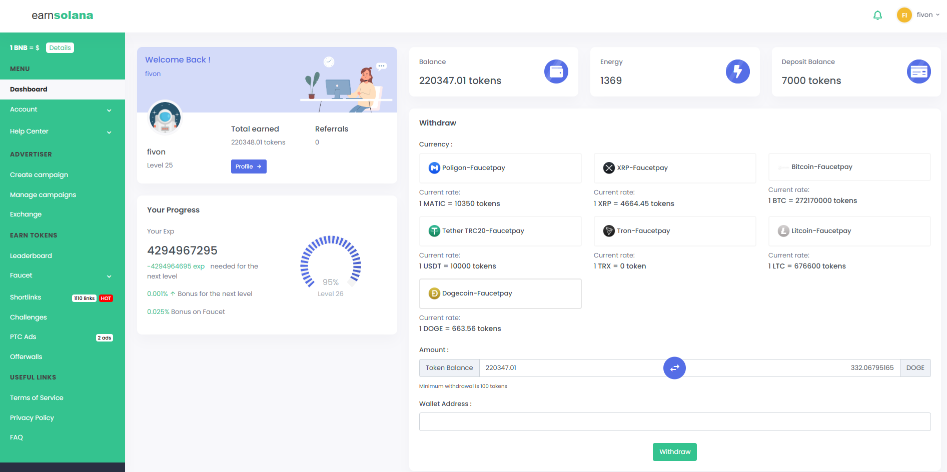
Task: Expand the Help Center menu
Action: tap(62, 131)
